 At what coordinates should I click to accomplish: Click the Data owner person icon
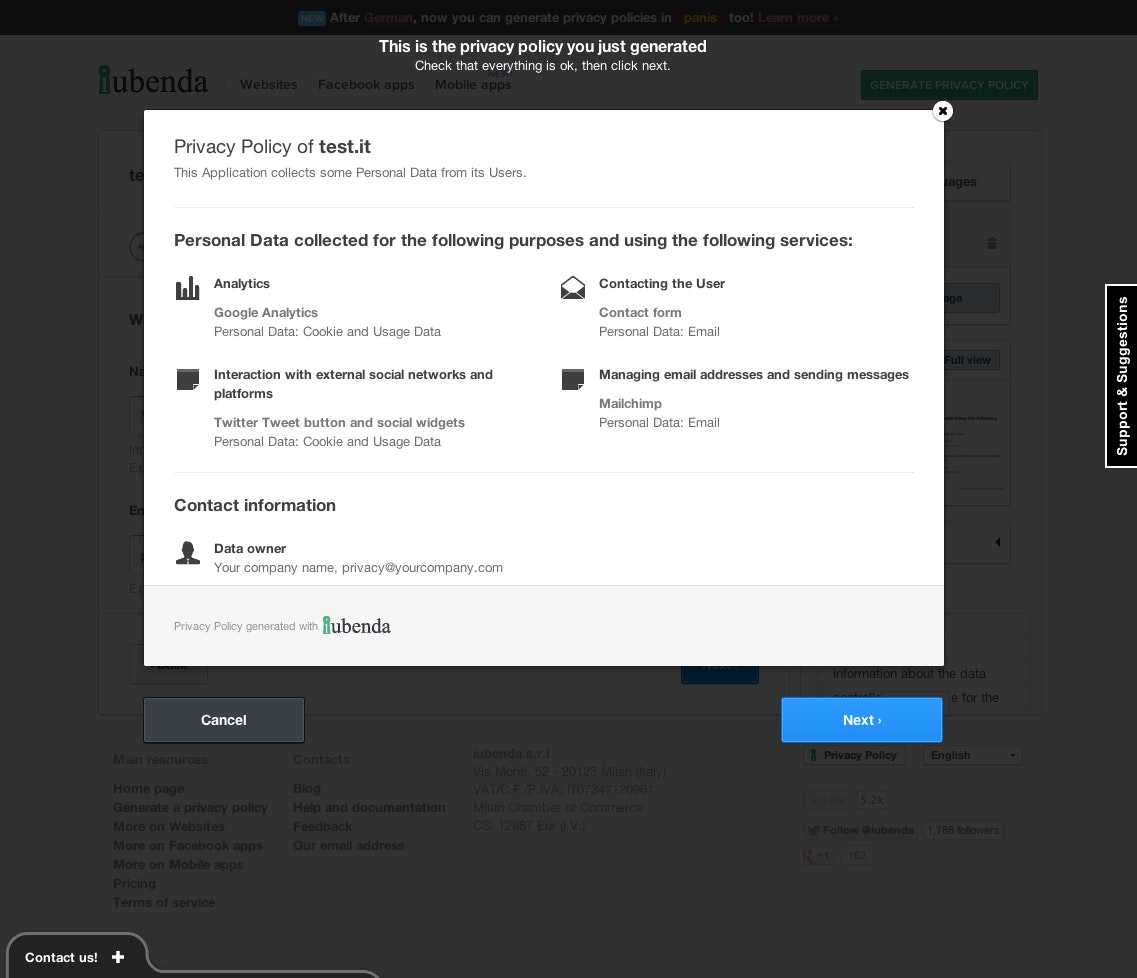[x=188, y=553]
